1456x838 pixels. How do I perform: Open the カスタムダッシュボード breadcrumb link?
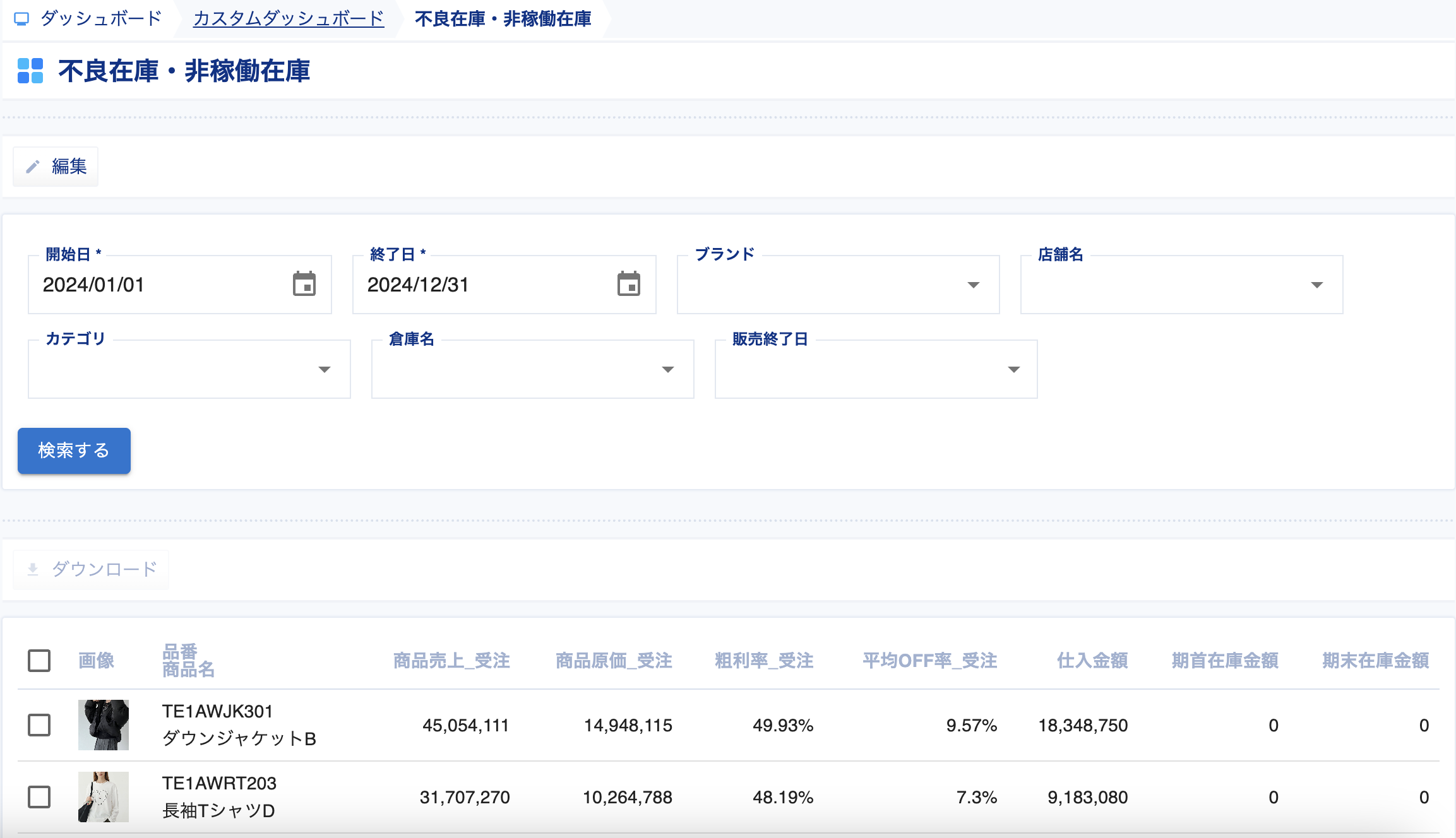[x=289, y=19]
